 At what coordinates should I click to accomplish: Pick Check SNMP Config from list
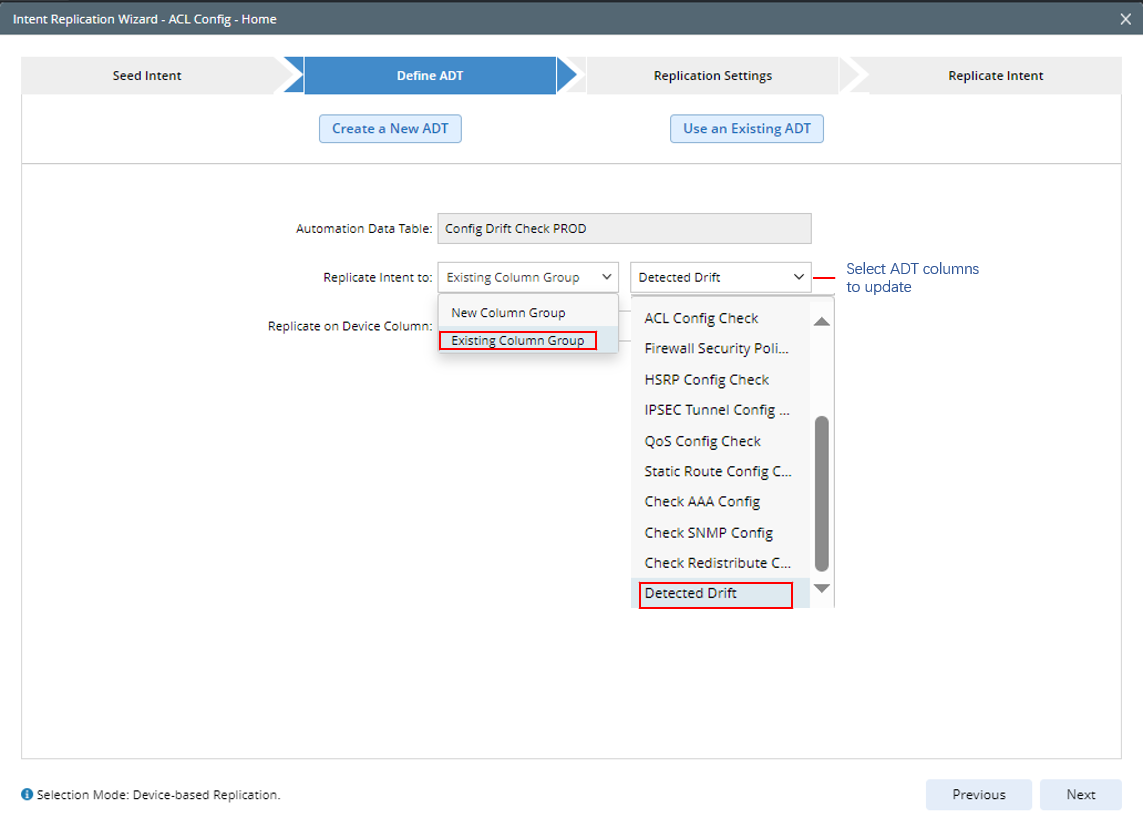[x=708, y=533]
